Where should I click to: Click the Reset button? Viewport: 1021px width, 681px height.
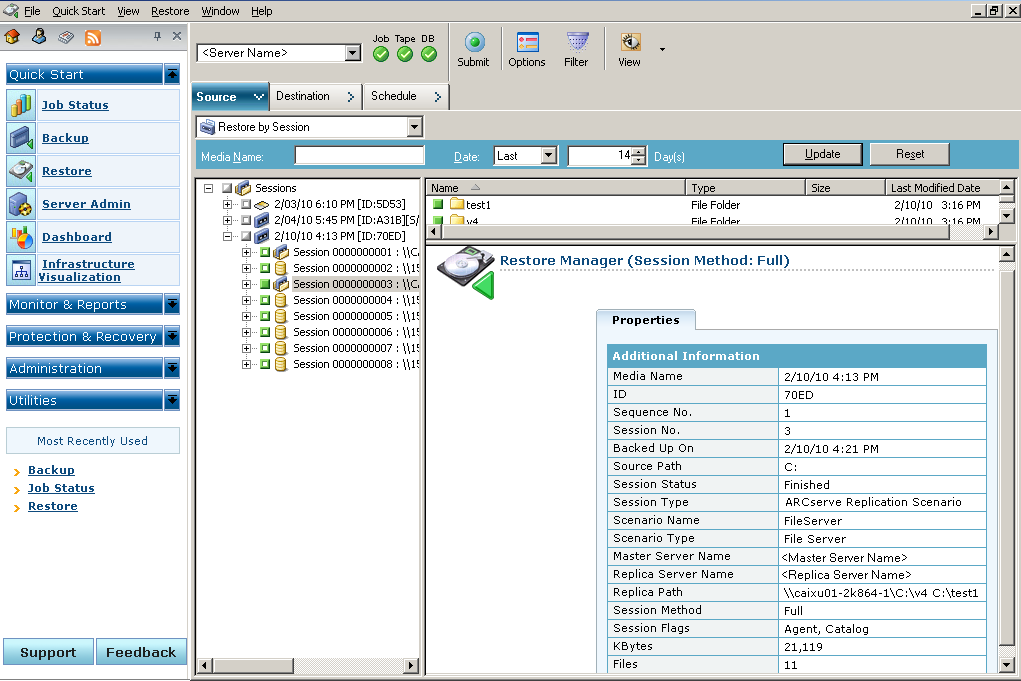910,154
